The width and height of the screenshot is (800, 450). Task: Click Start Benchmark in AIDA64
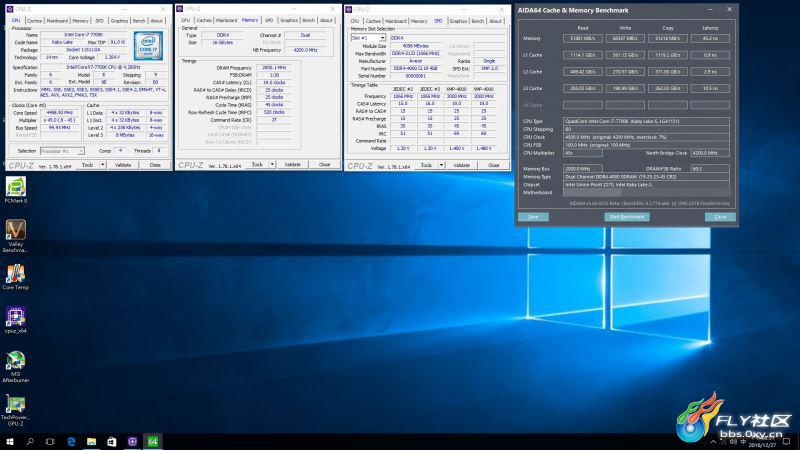627,217
